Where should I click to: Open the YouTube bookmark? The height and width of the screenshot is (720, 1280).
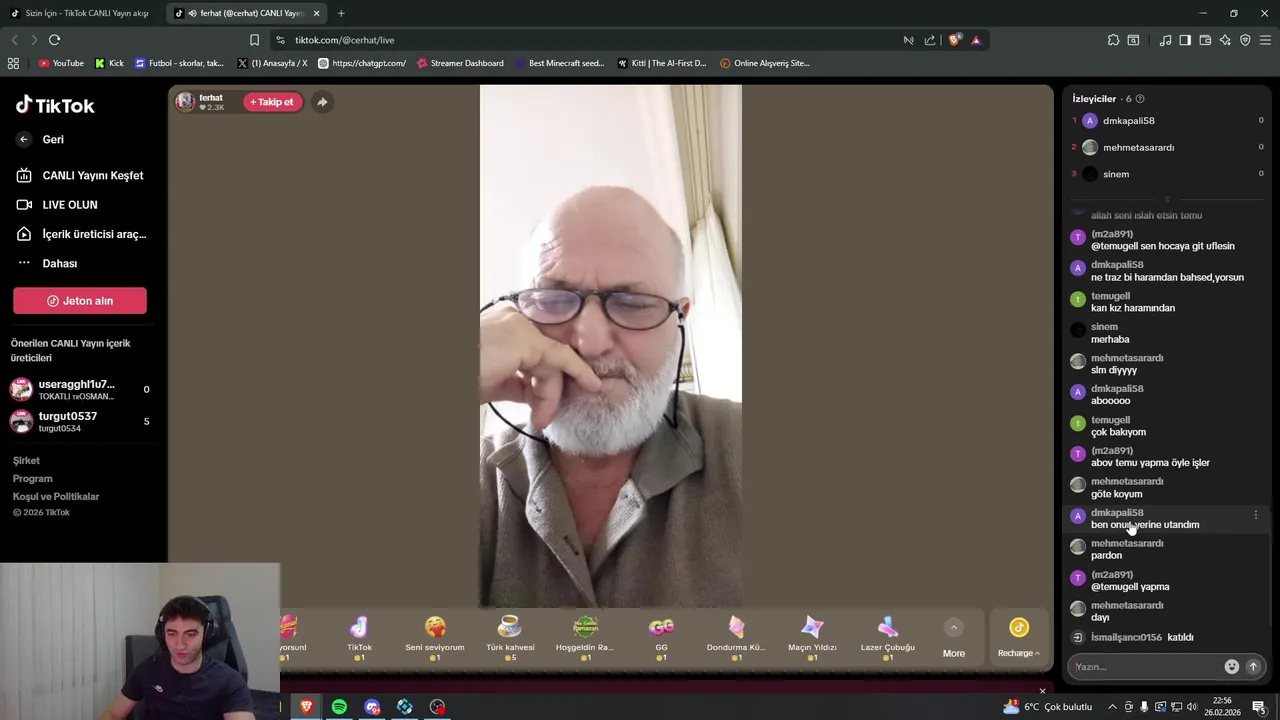(x=61, y=63)
